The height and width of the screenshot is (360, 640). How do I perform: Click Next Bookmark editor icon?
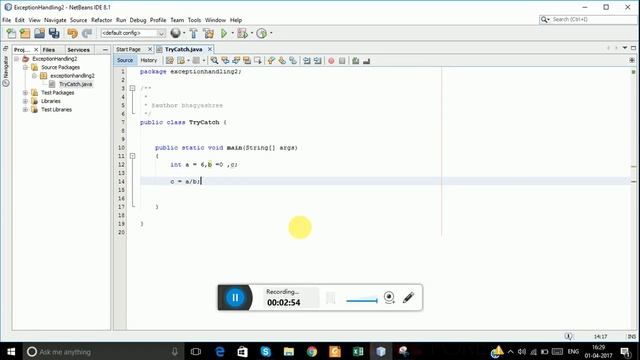coord(282,61)
